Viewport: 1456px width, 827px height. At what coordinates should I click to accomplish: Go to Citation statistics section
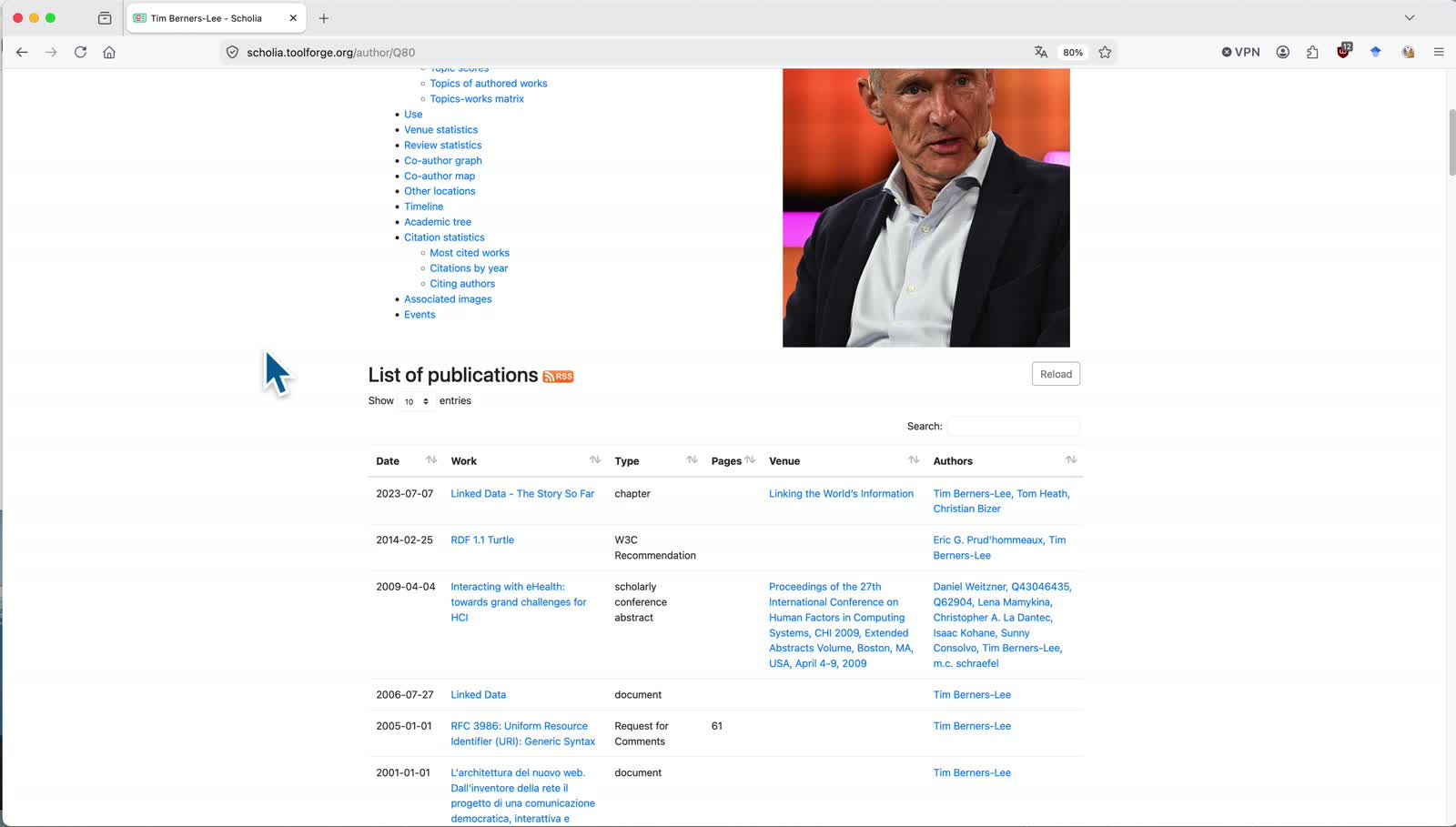point(444,237)
